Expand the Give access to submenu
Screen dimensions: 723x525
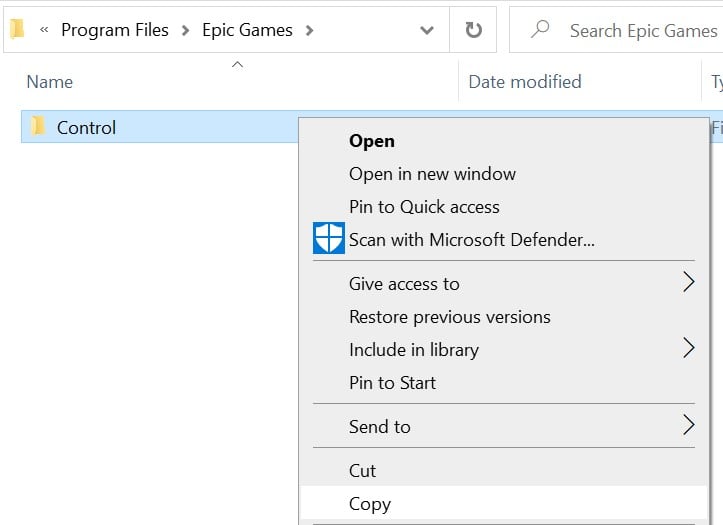tap(504, 283)
